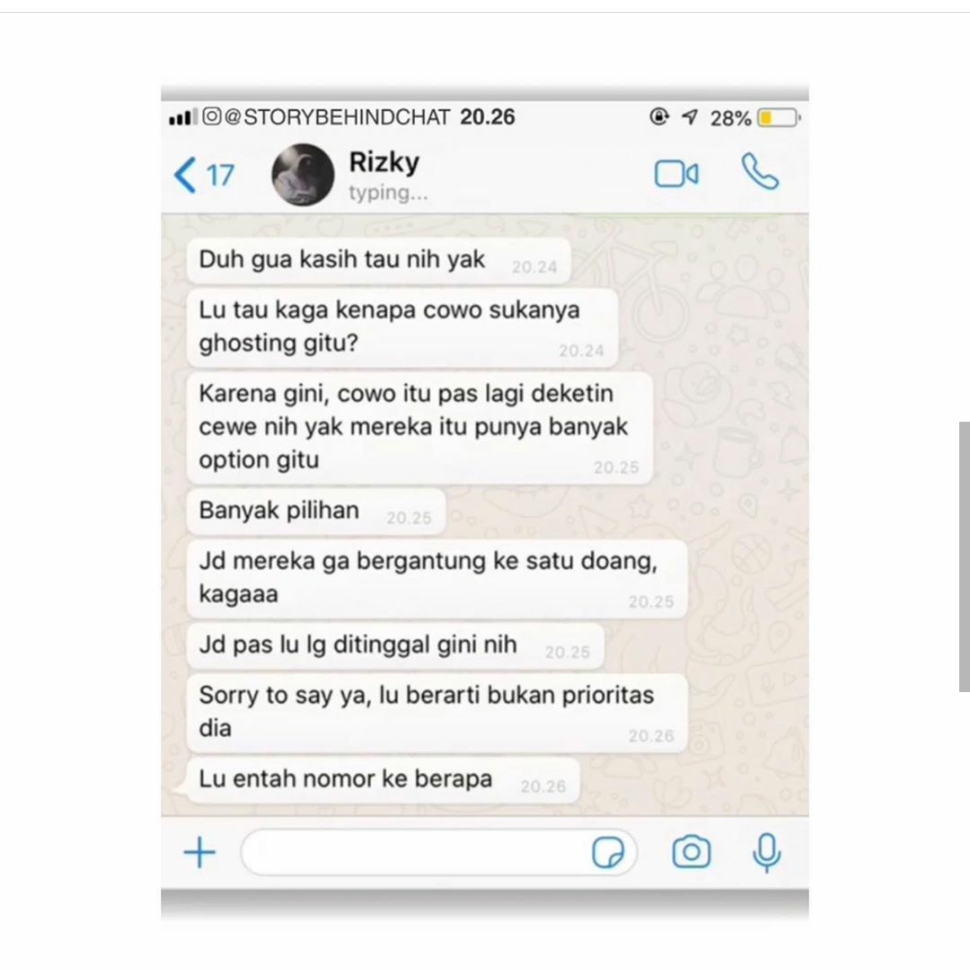Select the 'Banyak pilihan' message bubble

[x=316, y=512]
